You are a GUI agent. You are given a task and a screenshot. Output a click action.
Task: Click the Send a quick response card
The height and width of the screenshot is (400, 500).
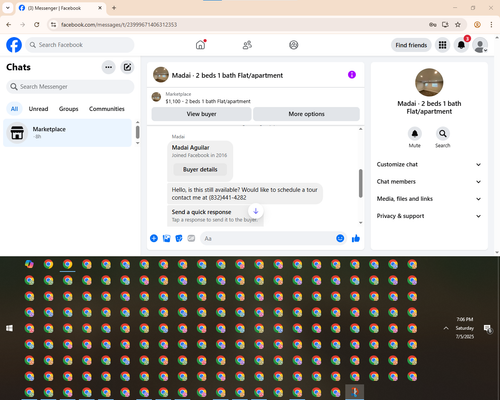pos(215,216)
